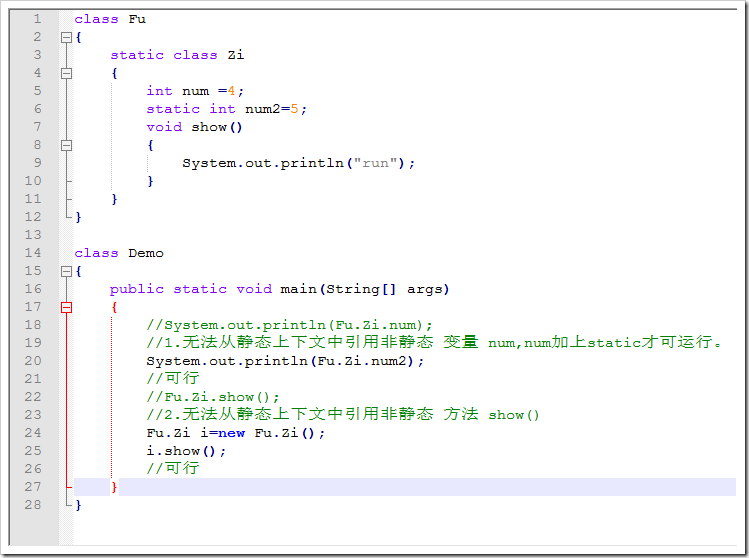Click the System.out.println(Fu.Zi.num2) statement
This screenshot has height=558, width=749.
[285, 361]
